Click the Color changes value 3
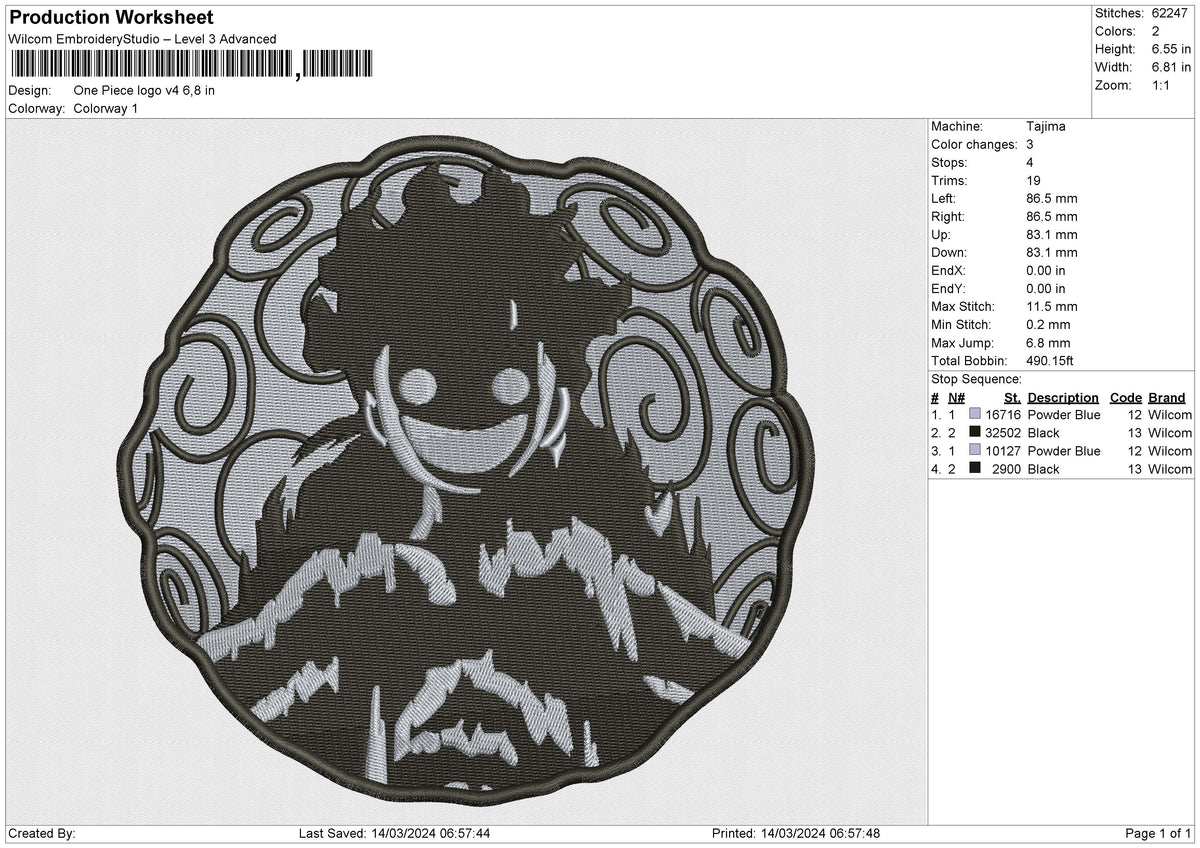Viewport: 1200px width, 848px height. (1030, 145)
